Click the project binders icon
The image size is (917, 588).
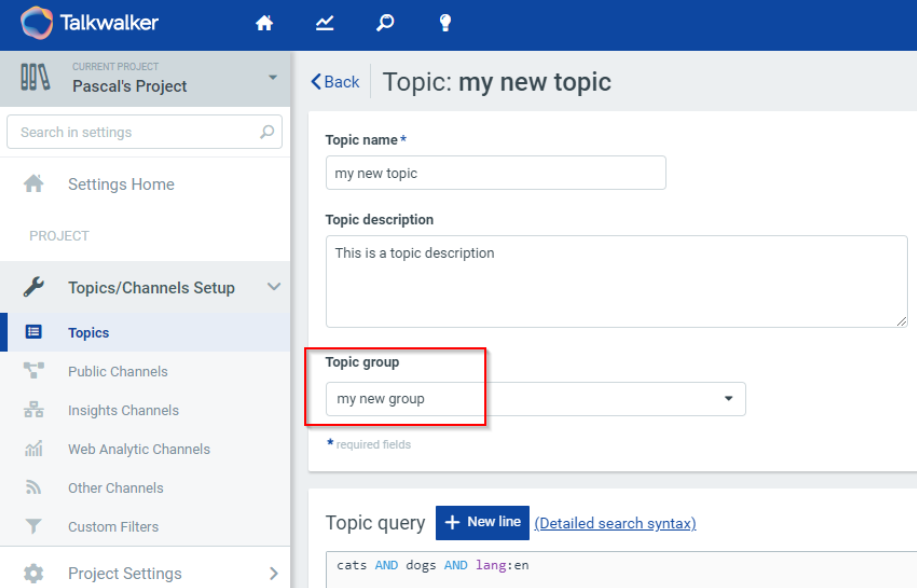tap(35, 77)
